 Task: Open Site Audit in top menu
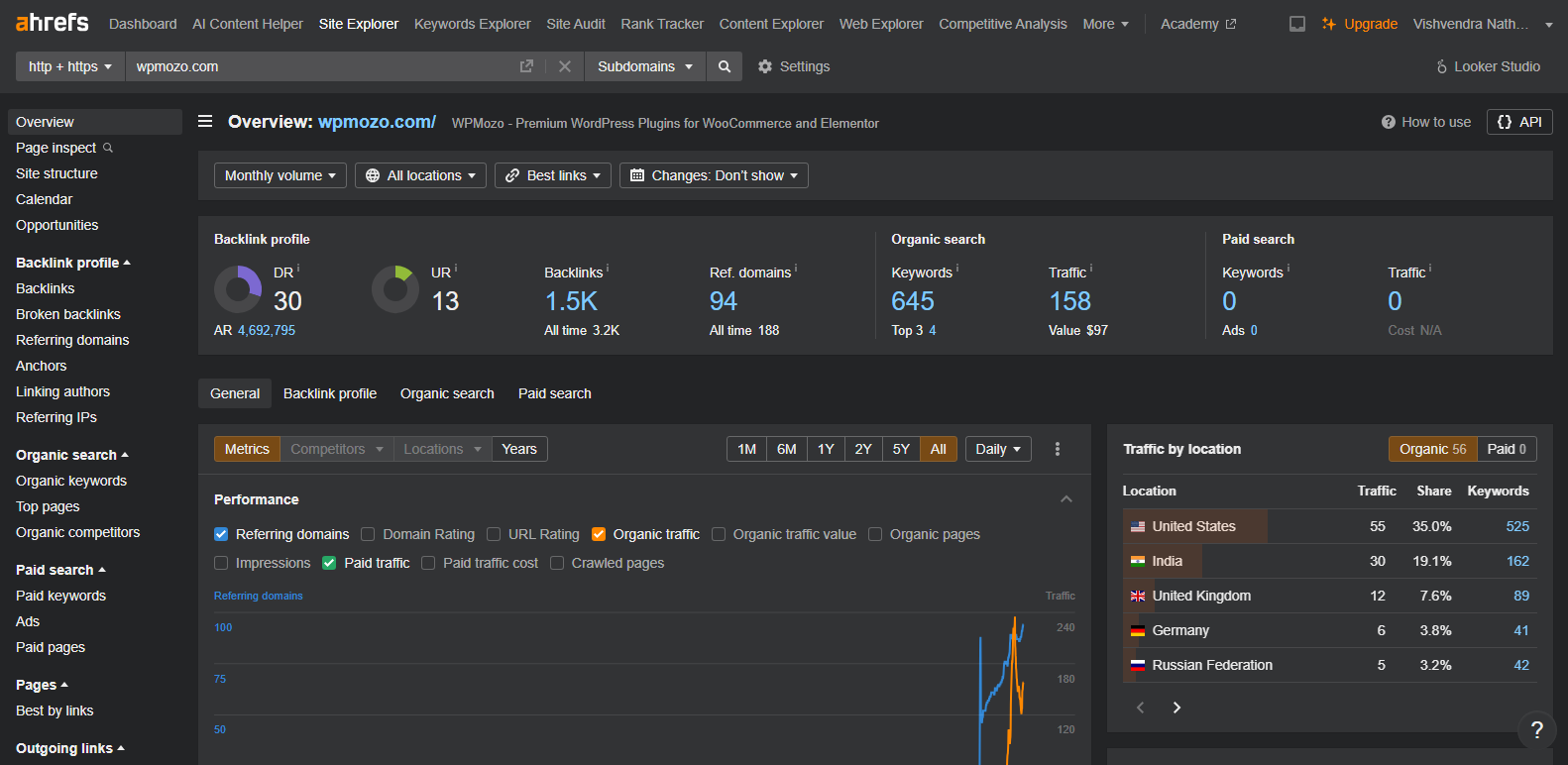click(x=576, y=24)
